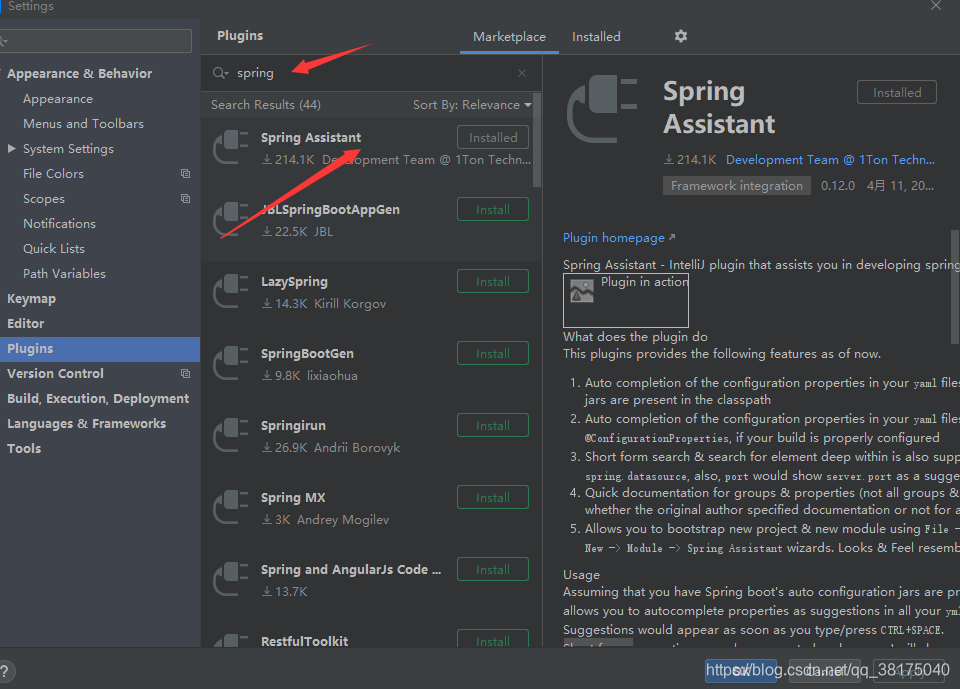The height and width of the screenshot is (689, 960).
Task: Select RestfulToolkit plugin name in results
Action: (304, 641)
